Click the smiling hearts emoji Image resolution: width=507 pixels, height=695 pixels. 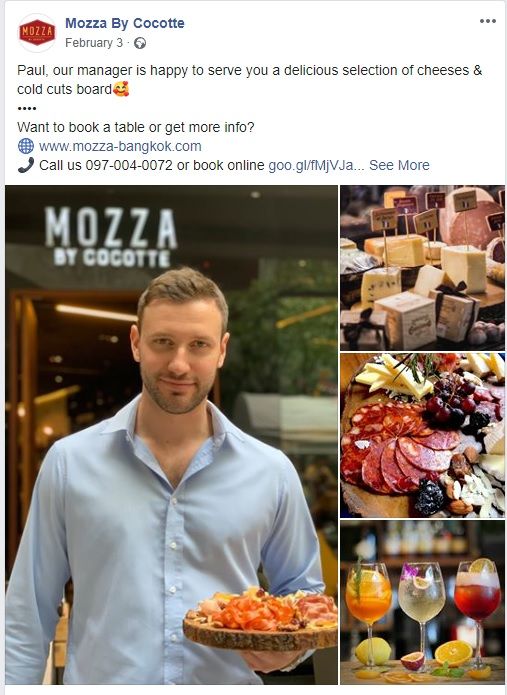121,89
